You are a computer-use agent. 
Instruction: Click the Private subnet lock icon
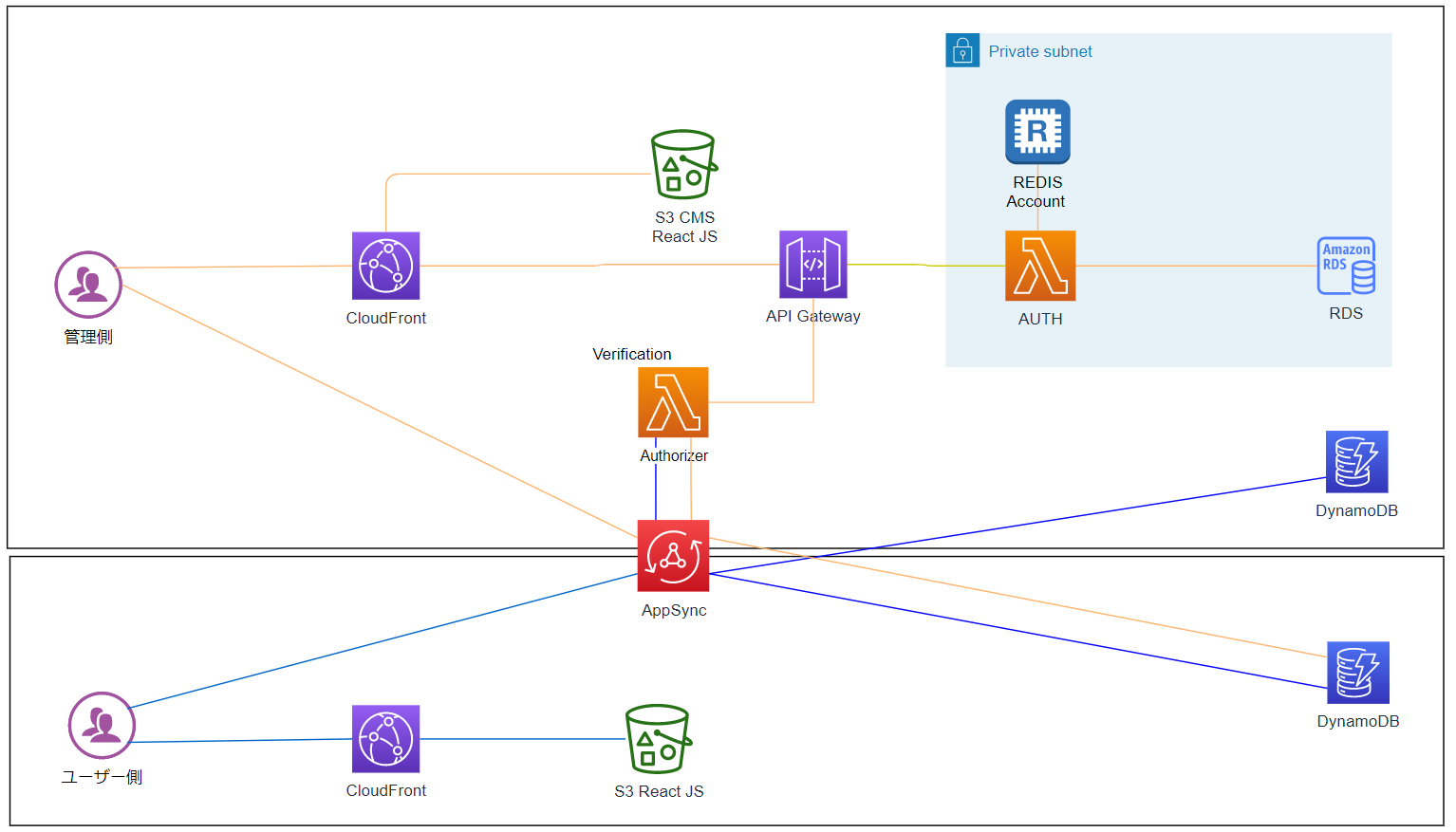click(x=962, y=50)
